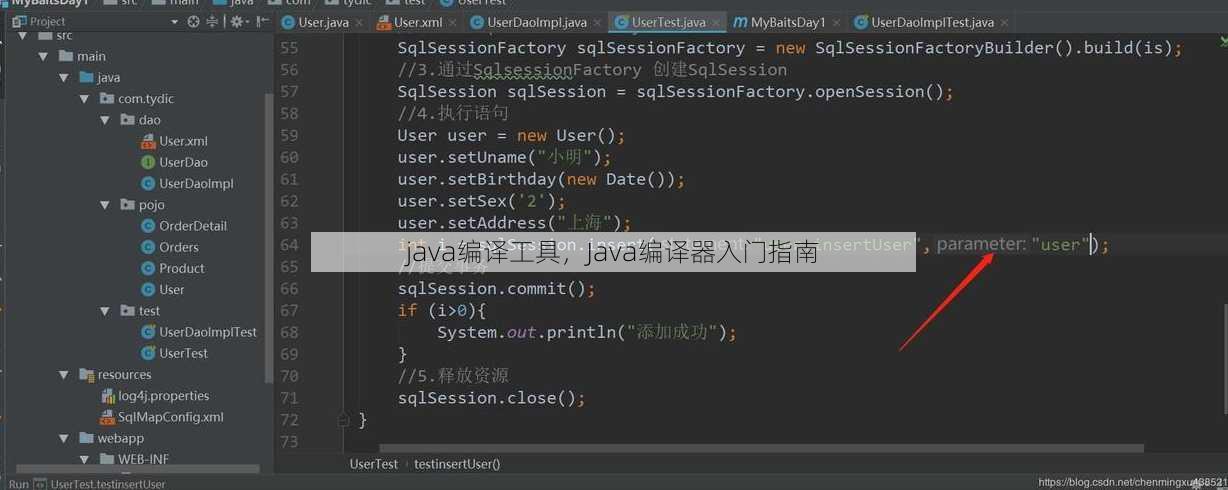Select the com.tydic package
The width and height of the screenshot is (1228, 490).
(146, 99)
